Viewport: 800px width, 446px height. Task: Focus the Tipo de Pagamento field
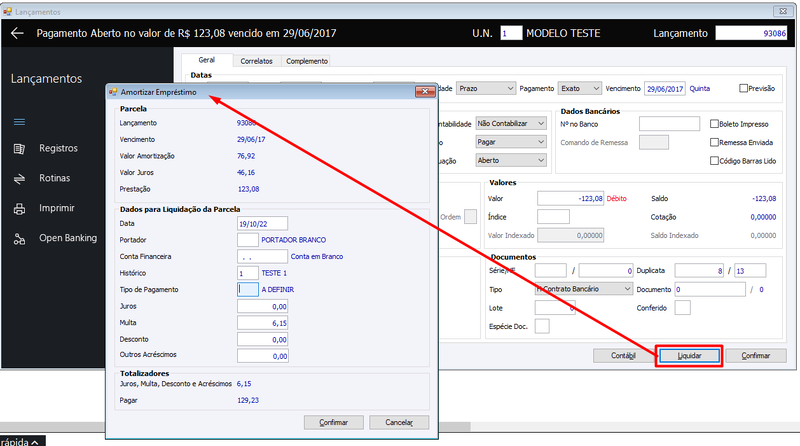point(247,289)
